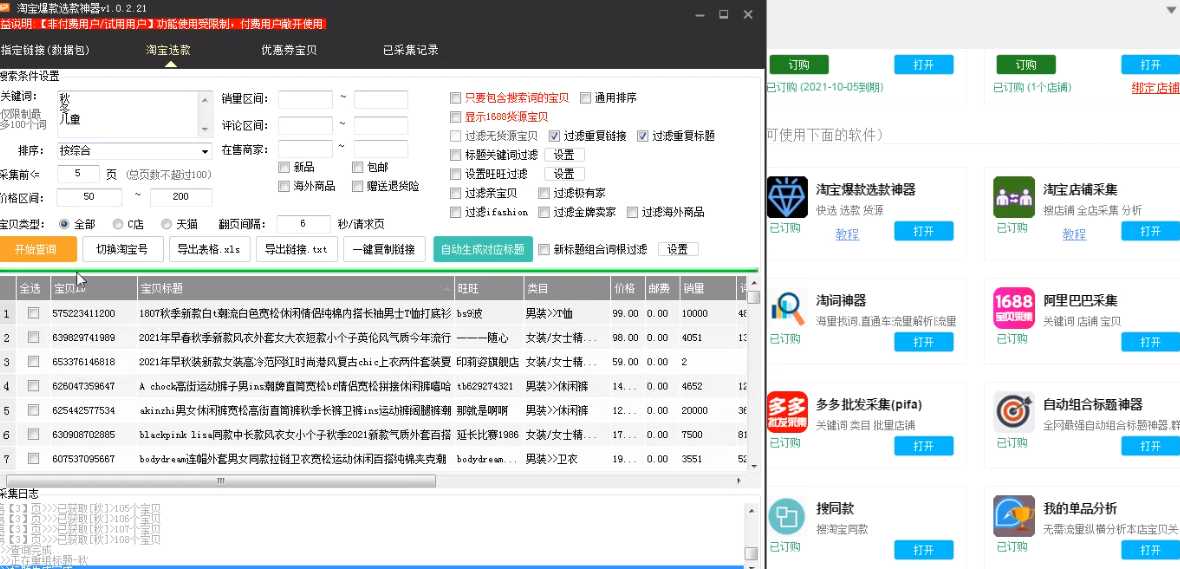
Task: Click the 切换淘宝号 button
Action: pos(122,249)
